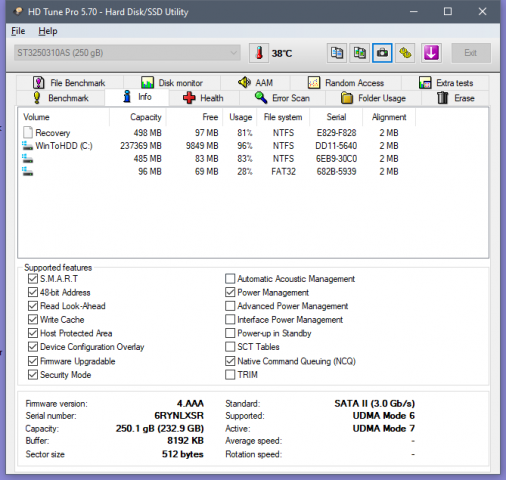Toggle Automatic Acoustic Management checkbox

point(230,279)
